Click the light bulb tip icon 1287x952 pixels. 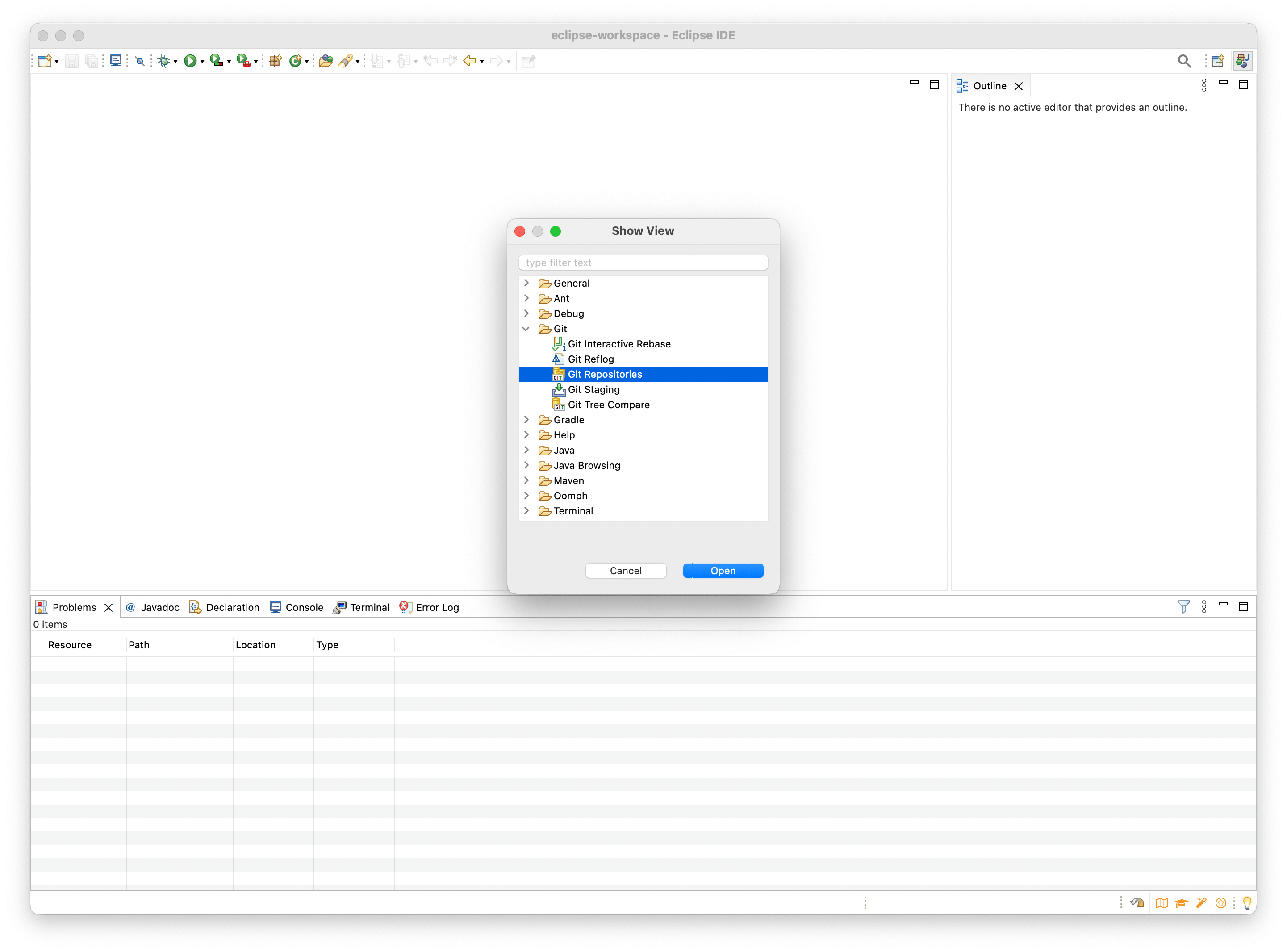point(1247,903)
